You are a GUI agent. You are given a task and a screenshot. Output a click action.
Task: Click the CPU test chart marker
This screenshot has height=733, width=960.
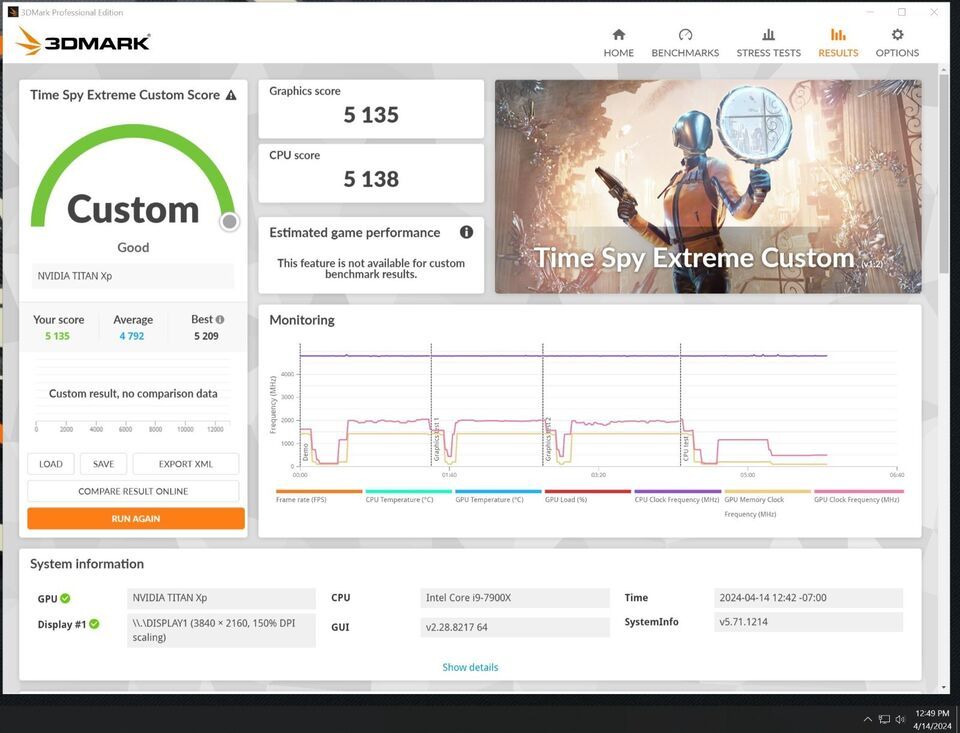coord(686,448)
